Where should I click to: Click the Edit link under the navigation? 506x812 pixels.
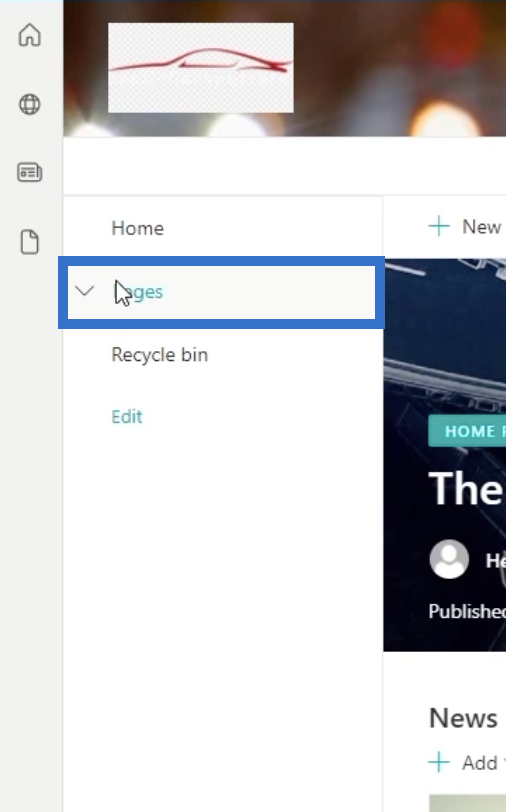tap(126, 416)
